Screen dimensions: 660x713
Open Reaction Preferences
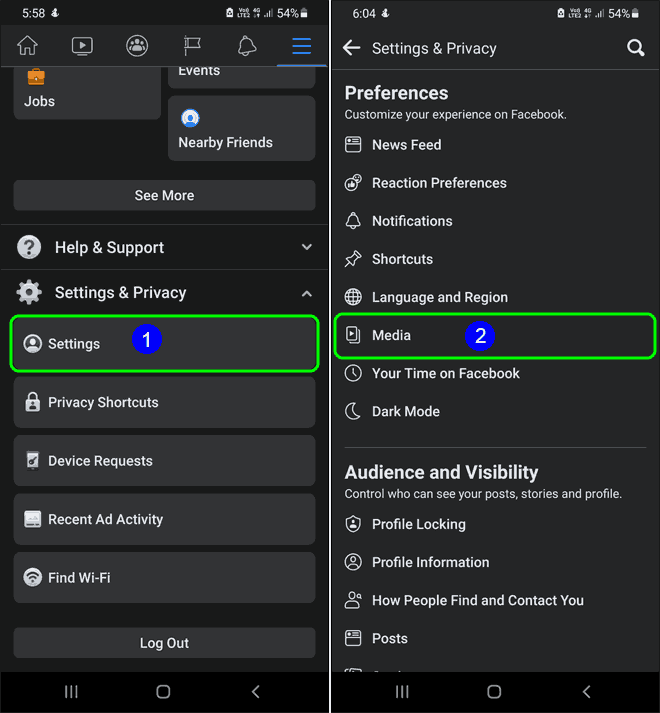click(495, 183)
